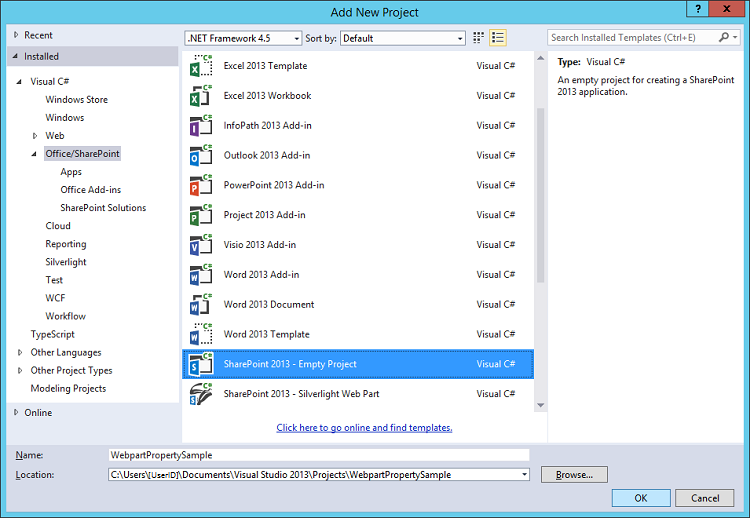Click the template list scrollbar thumb

click(x=540, y=195)
